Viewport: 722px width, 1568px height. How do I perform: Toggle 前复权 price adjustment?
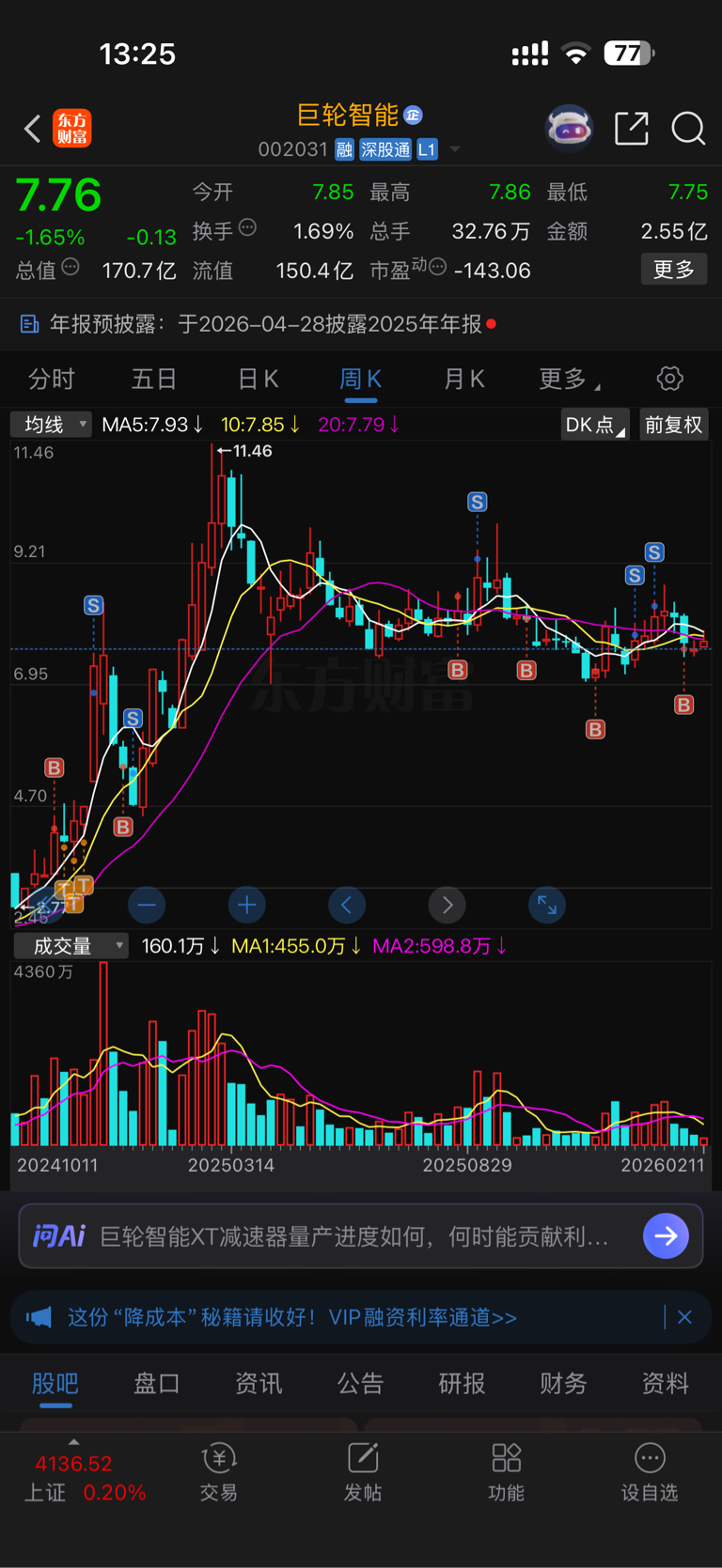point(673,425)
